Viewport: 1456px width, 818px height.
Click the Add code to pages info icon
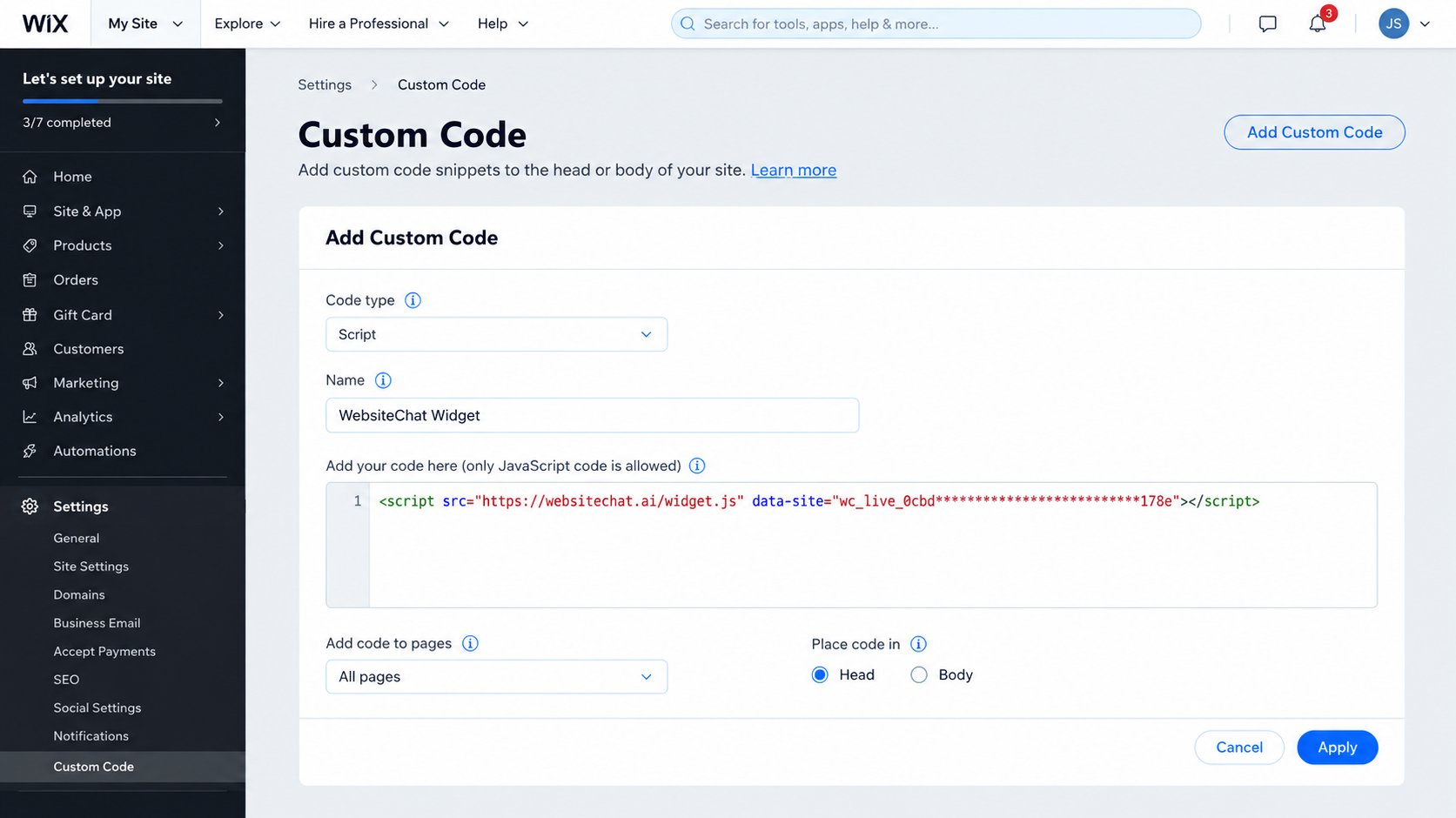[x=470, y=643]
